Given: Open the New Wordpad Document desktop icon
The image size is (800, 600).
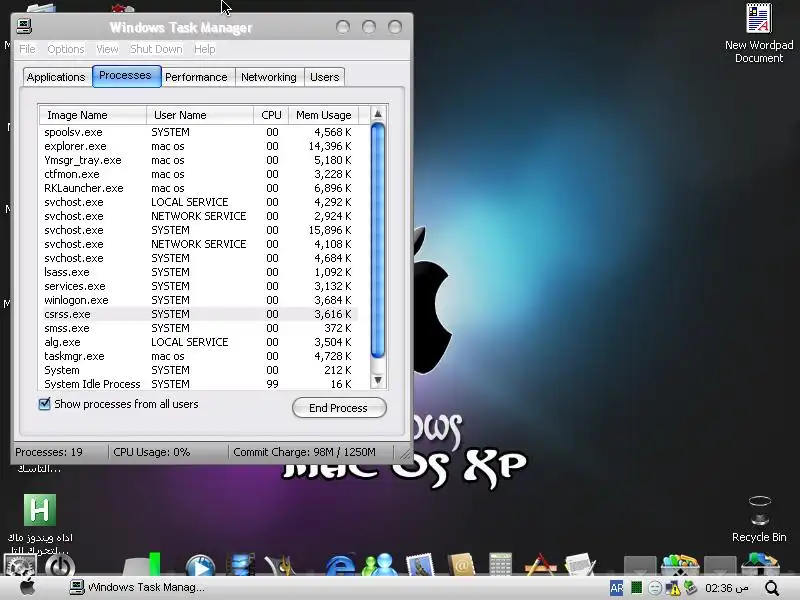Looking at the screenshot, I should 759,33.
